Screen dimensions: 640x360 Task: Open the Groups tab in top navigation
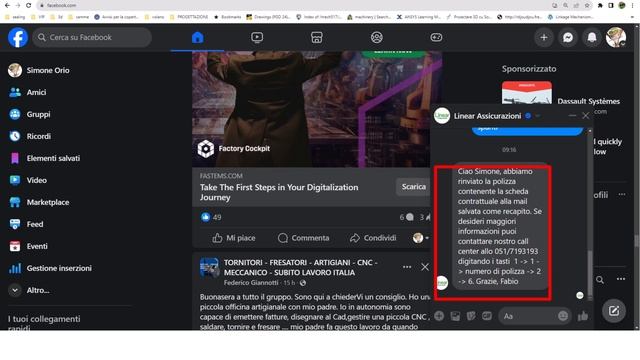point(377,38)
